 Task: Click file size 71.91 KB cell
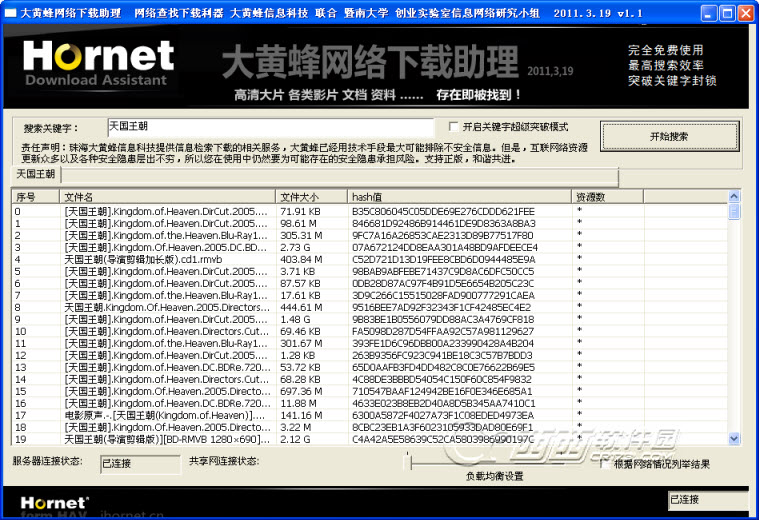tap(300, 212)
